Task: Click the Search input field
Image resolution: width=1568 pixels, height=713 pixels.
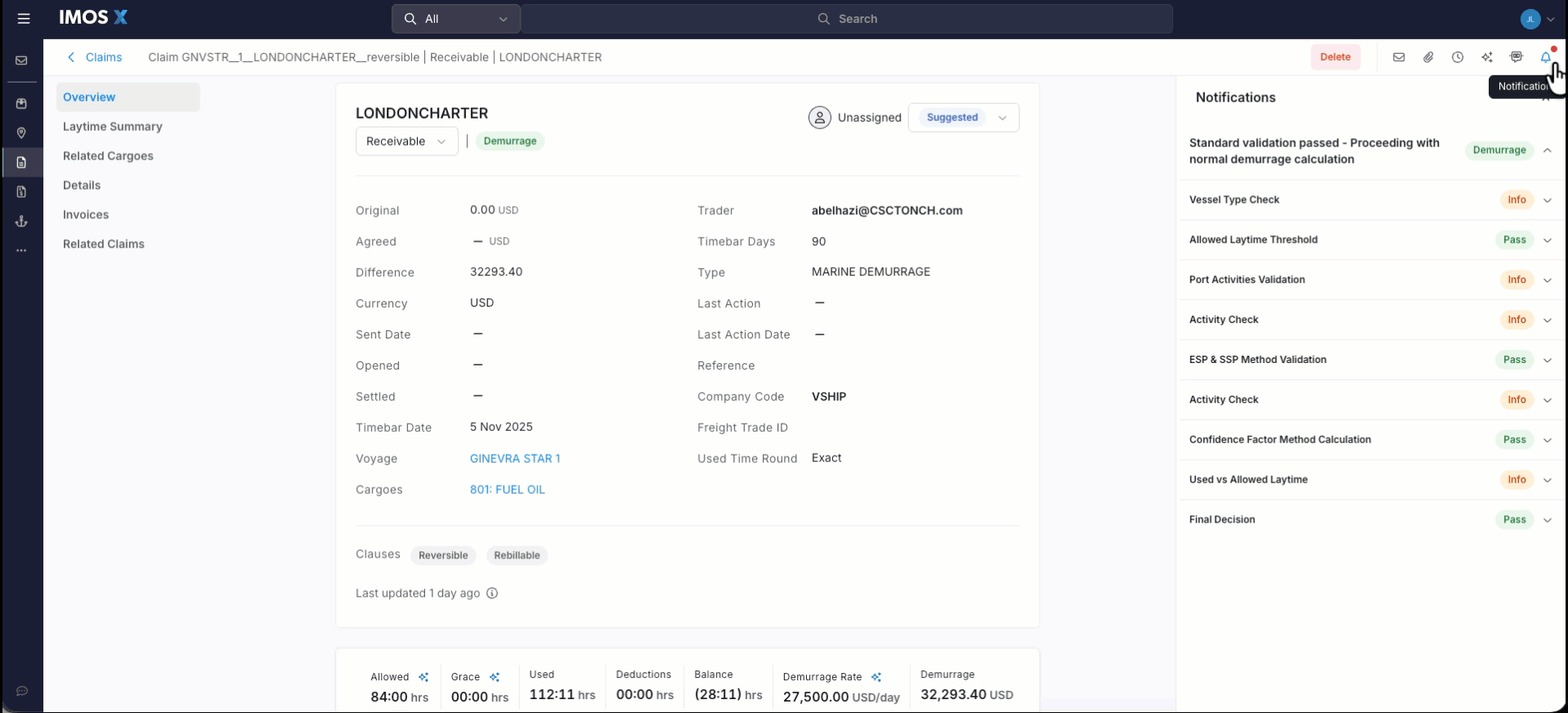Action: (847, 19)
